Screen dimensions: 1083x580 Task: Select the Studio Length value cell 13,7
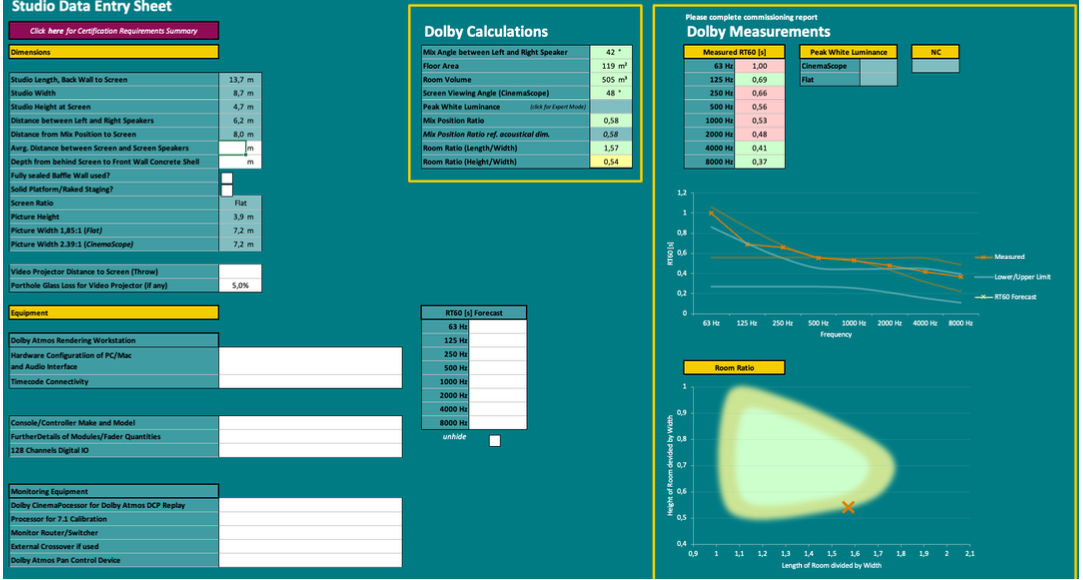[240, 79]
